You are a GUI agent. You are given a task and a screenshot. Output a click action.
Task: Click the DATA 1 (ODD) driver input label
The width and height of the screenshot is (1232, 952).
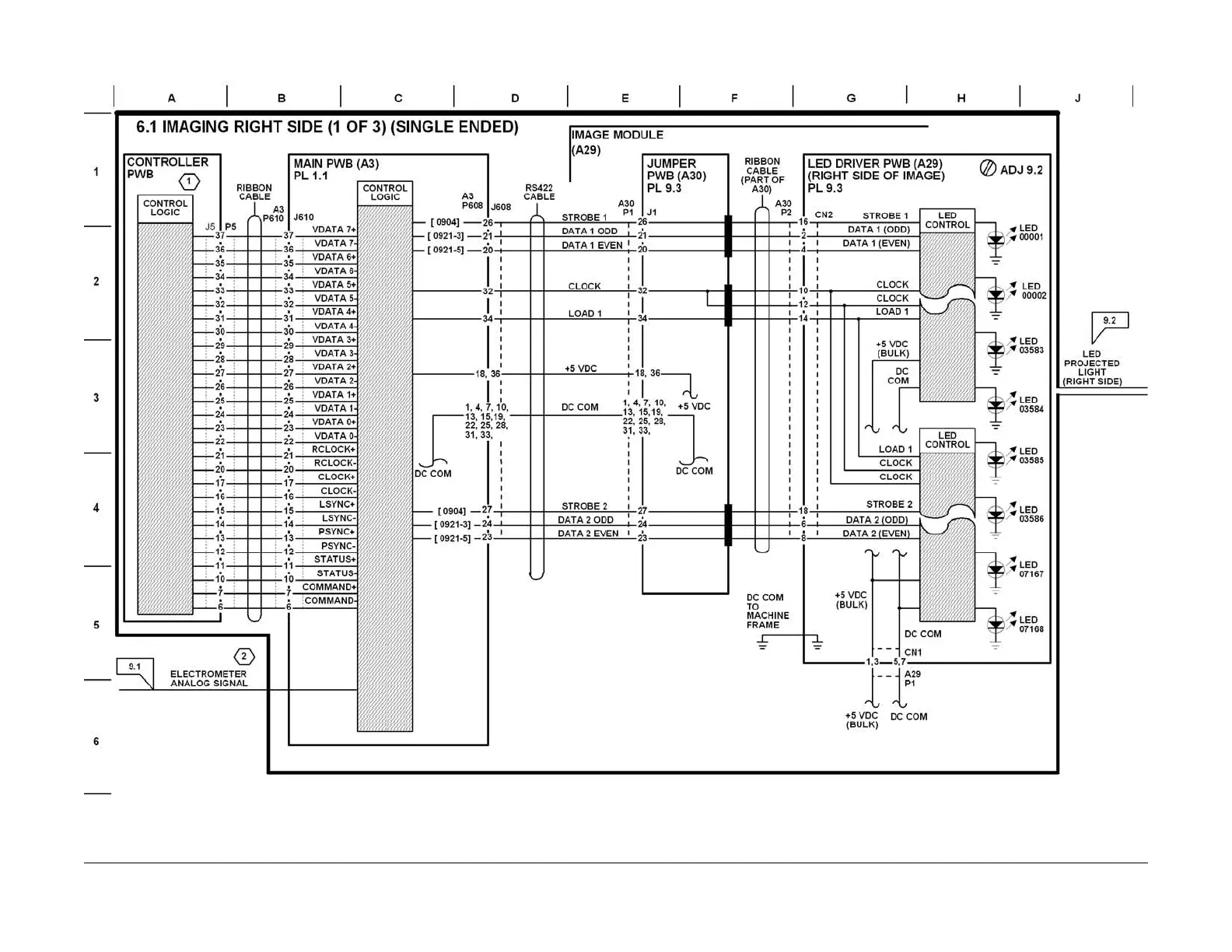click(x=879, y=229)
